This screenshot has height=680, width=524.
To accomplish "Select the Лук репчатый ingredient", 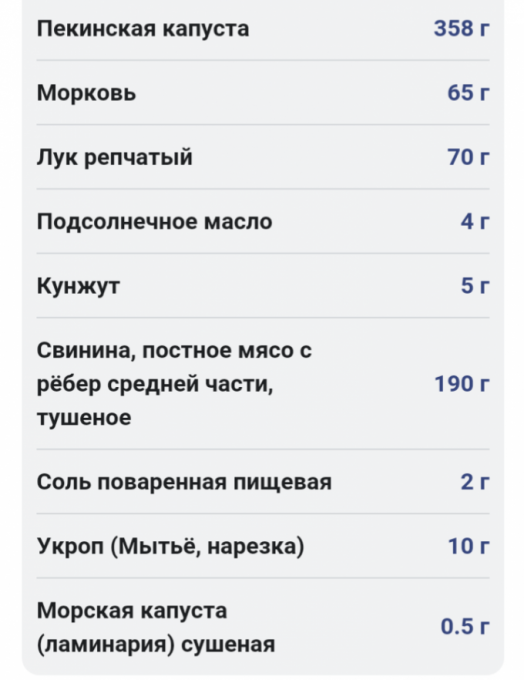I will coord(263,157).
